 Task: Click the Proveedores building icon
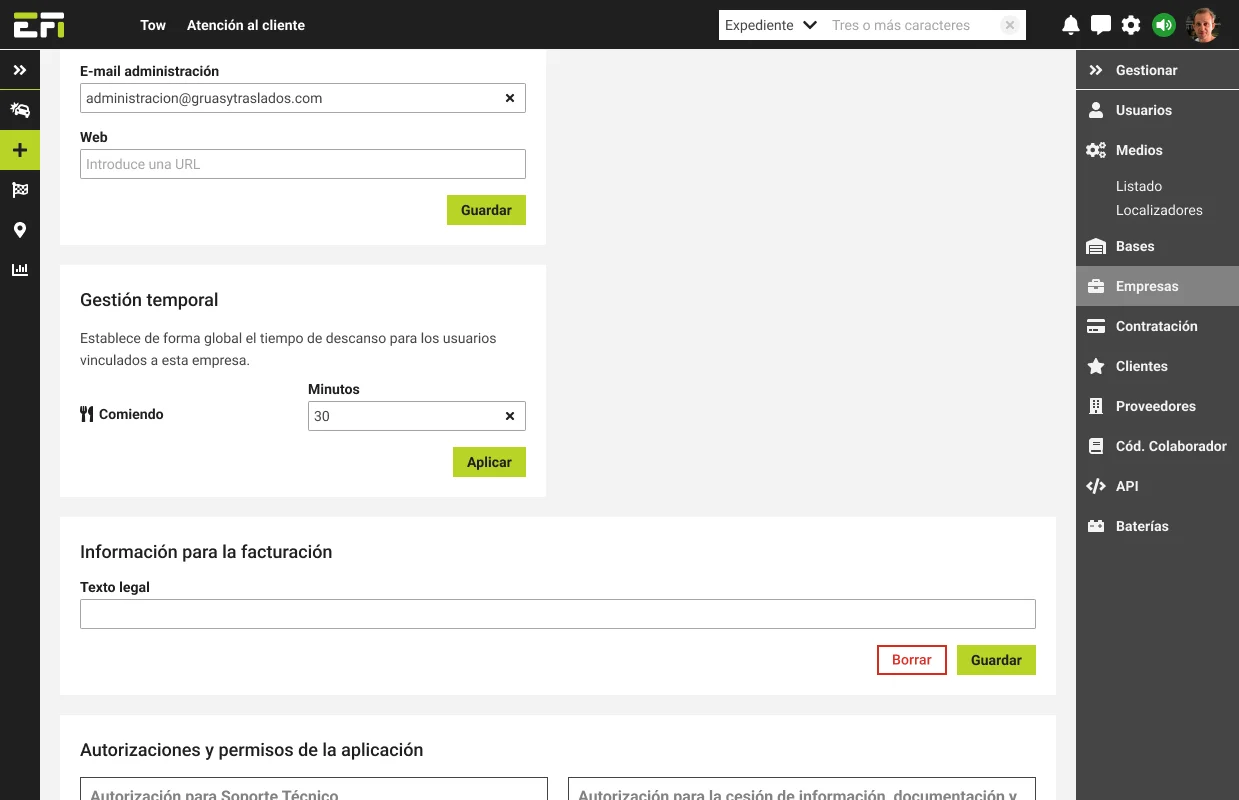tap(1095, 406)
